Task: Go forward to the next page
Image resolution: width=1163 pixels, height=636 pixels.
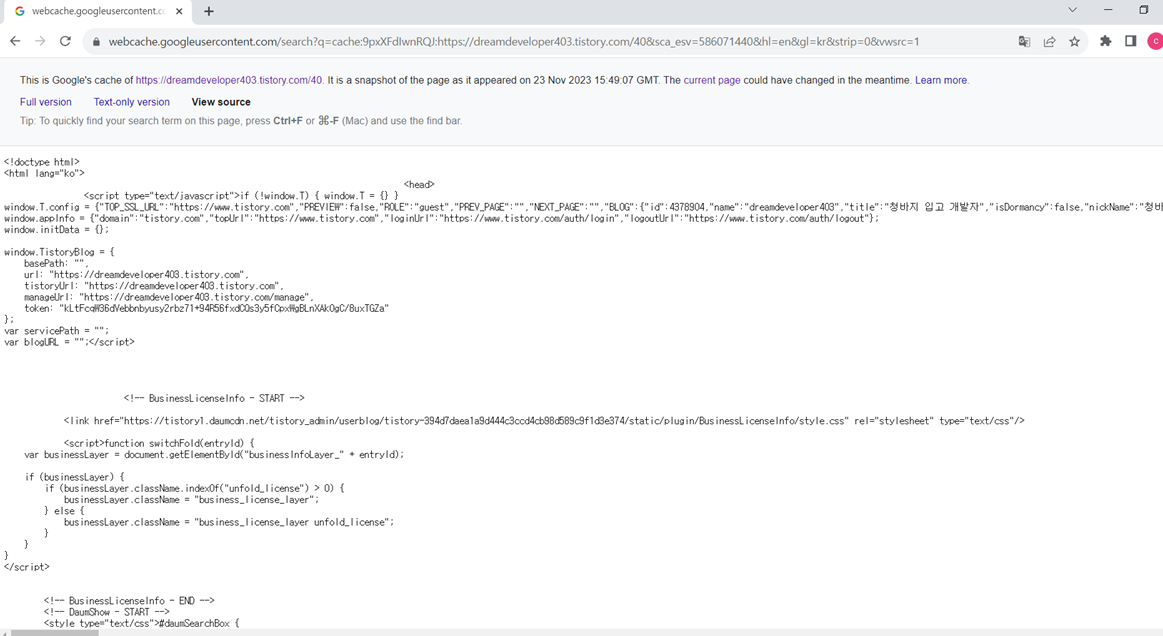Action: pyautogui.click(x=40, y=42)
